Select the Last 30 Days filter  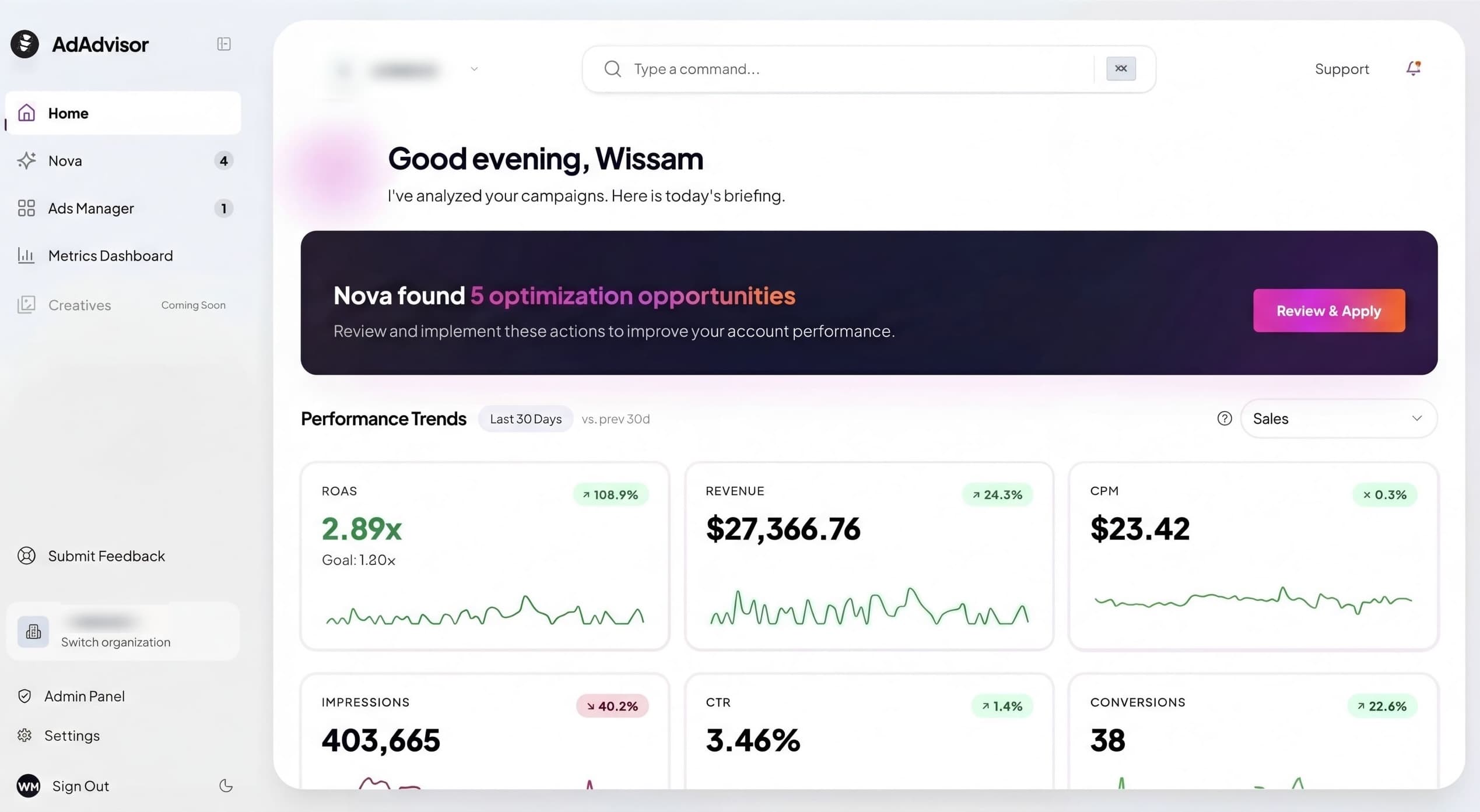tap(525, 419)
